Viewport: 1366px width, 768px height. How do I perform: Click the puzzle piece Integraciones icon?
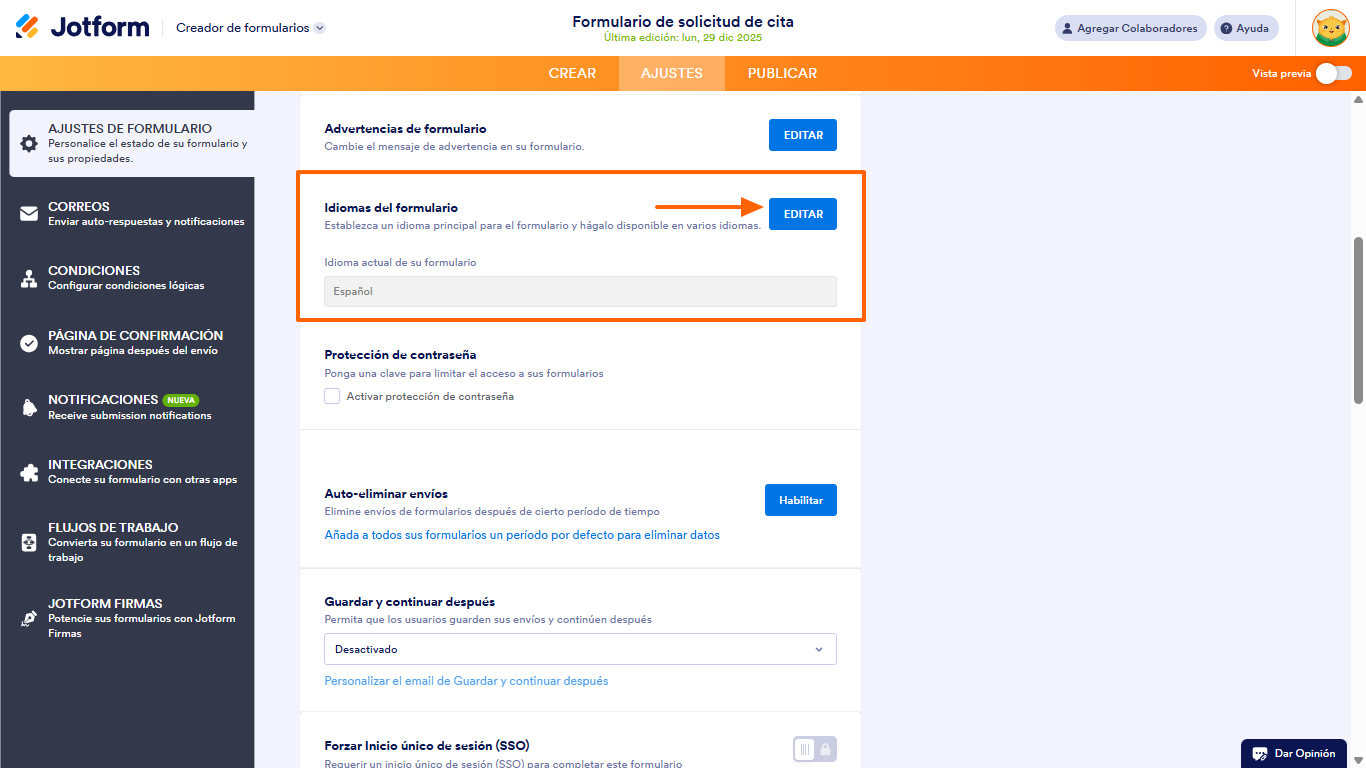click(29, 472)
